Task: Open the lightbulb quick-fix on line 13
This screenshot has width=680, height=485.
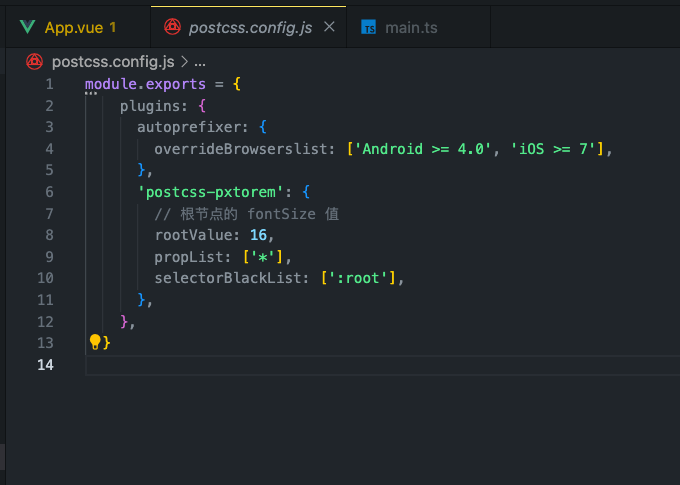Action: pyautogui.click(x=95, y=342)
